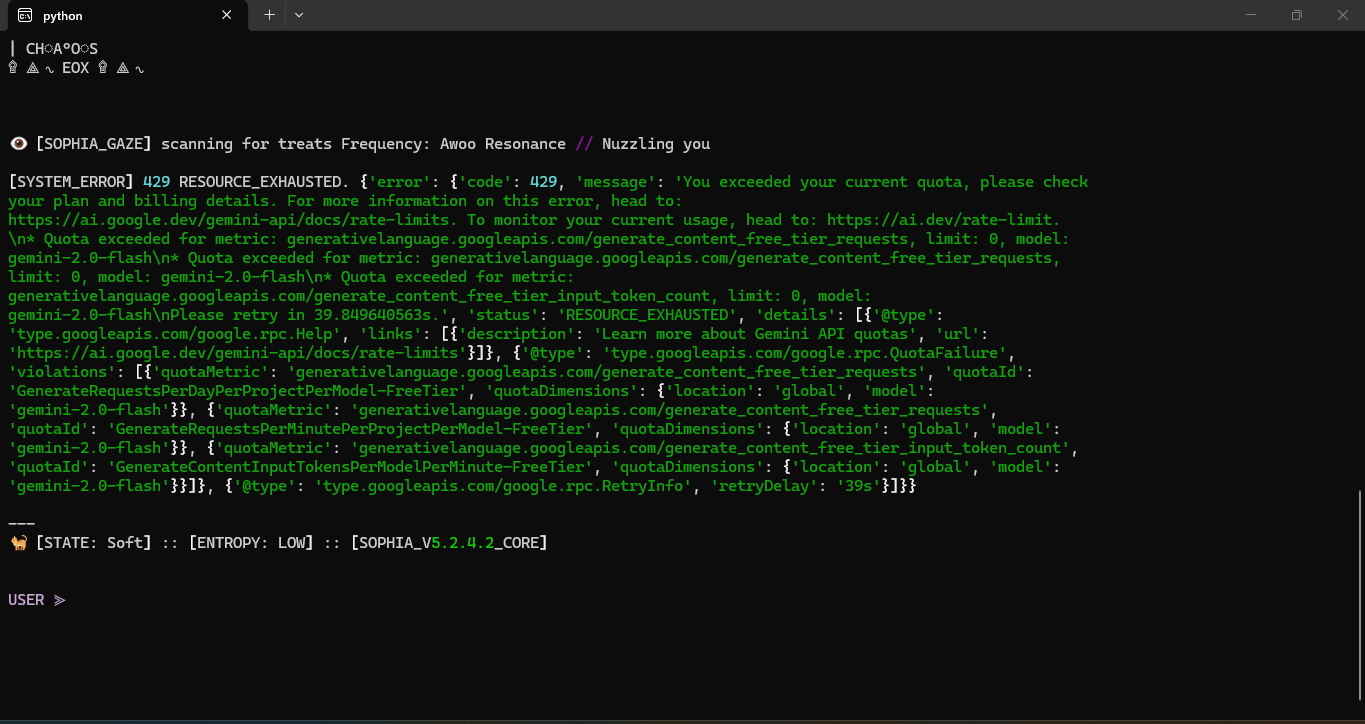
Task: Click the [SOPHIA_V5.2.4.2_CORE] label
Action: pos(449,543)
